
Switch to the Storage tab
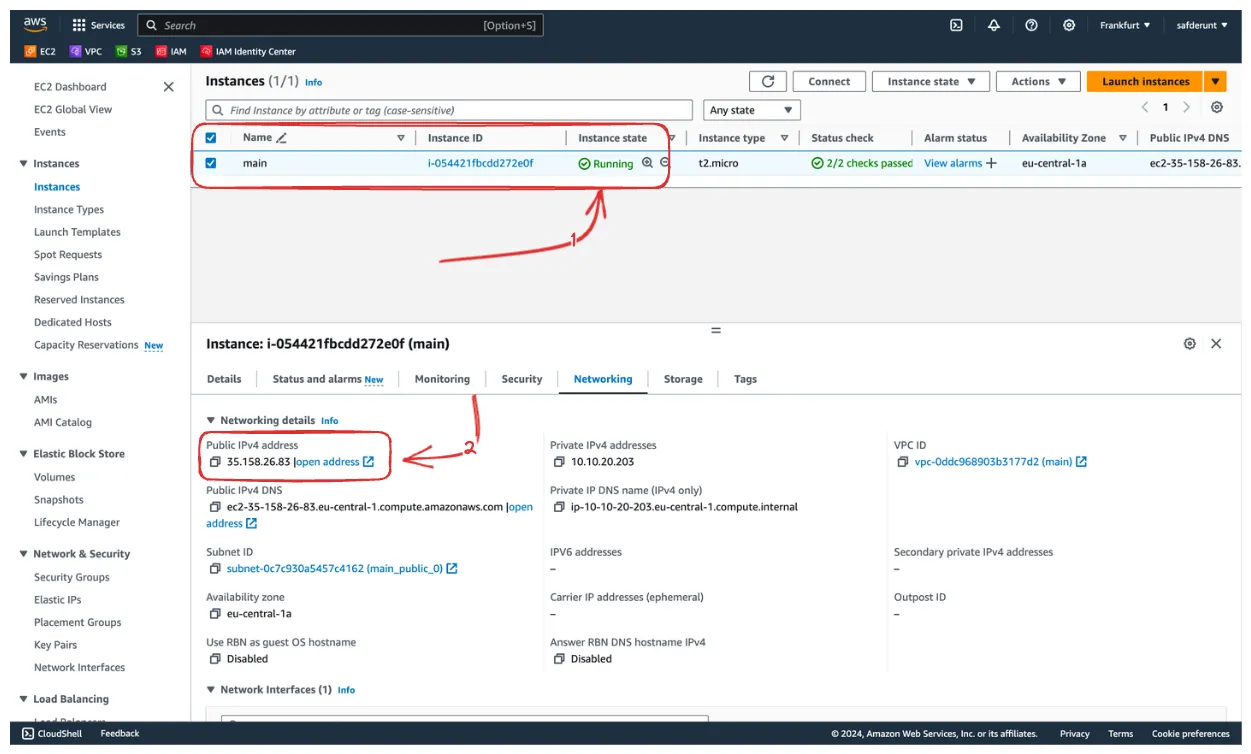click(x=683, y=379)
